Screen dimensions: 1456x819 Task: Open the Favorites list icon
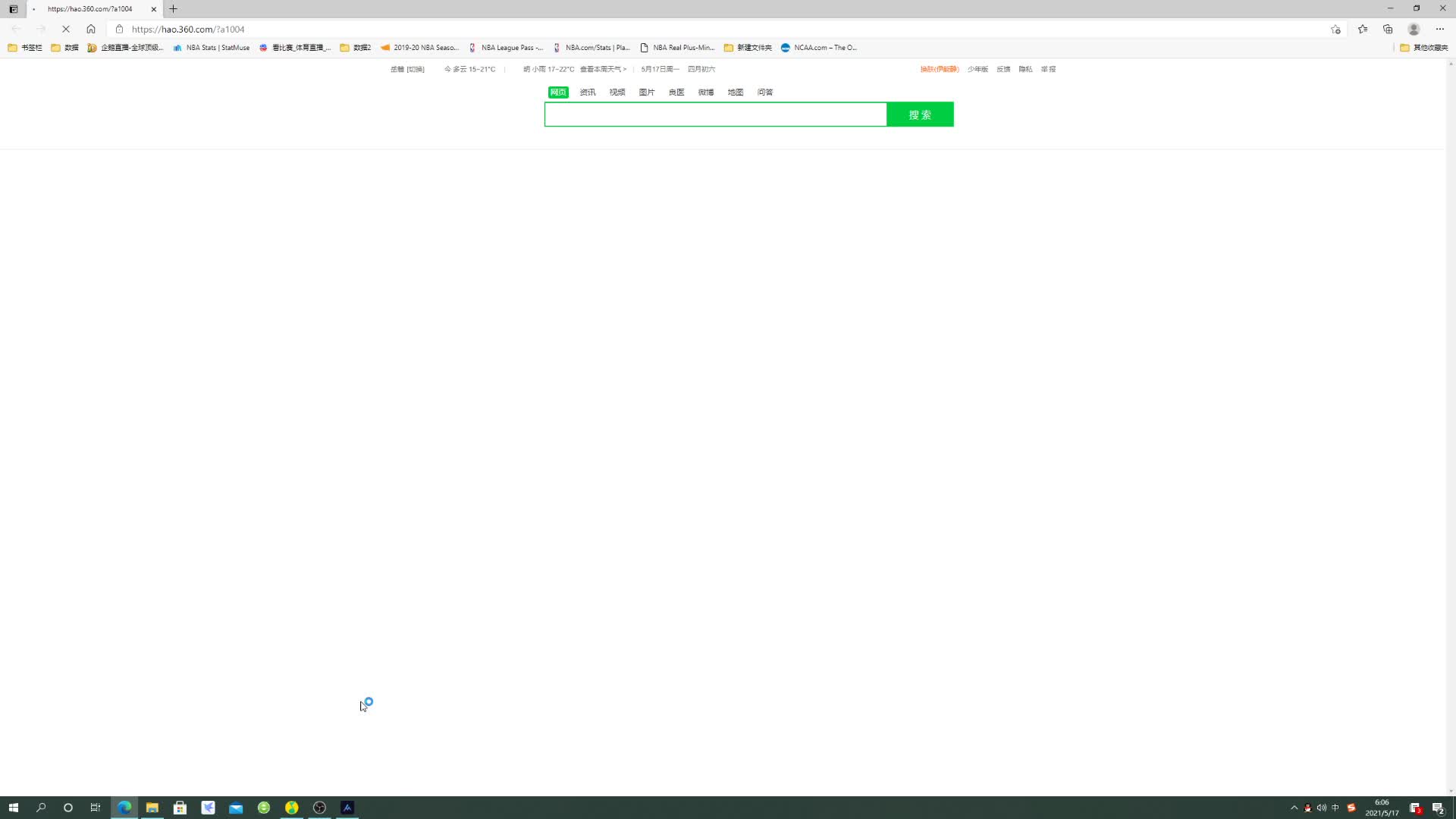pyautogui.click(x=1363, y=29)
